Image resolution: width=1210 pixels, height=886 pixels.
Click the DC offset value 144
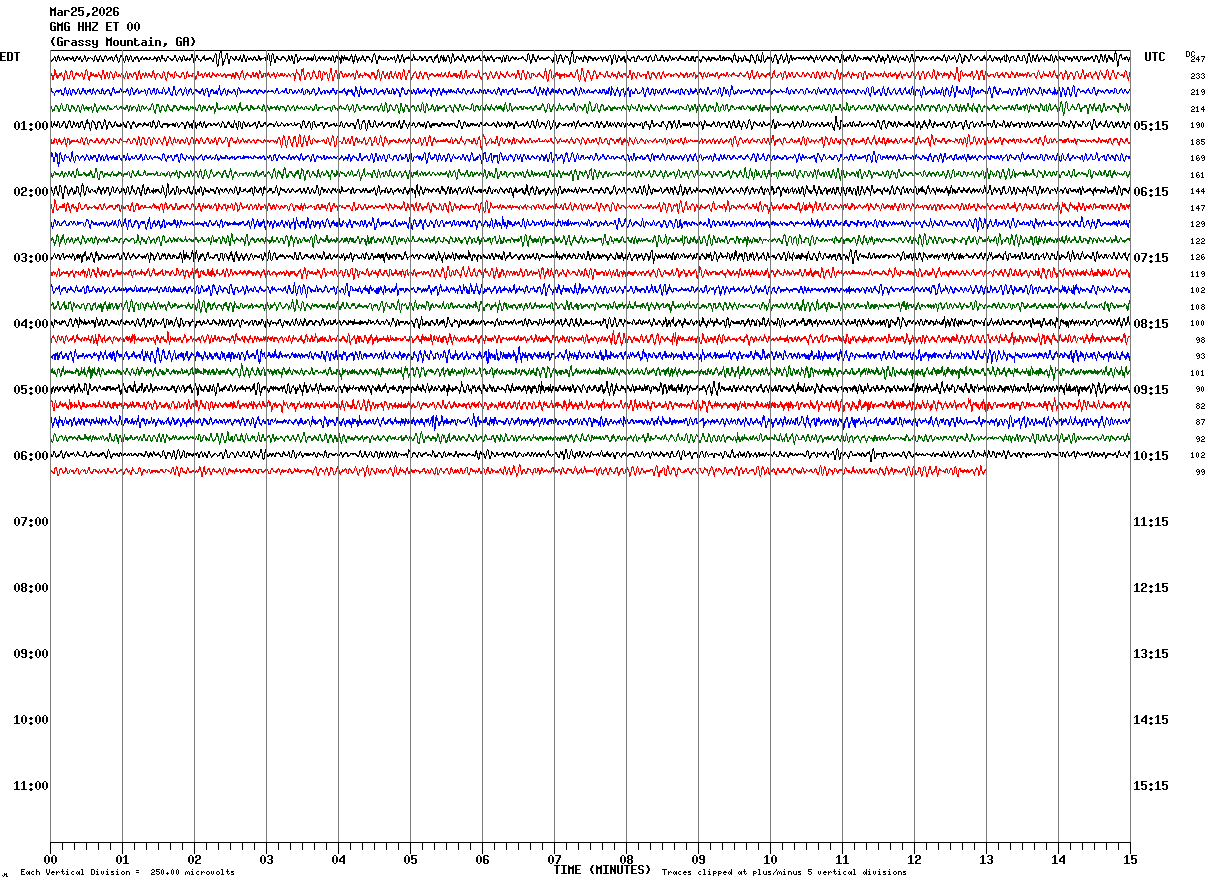tap(1198, 192)
